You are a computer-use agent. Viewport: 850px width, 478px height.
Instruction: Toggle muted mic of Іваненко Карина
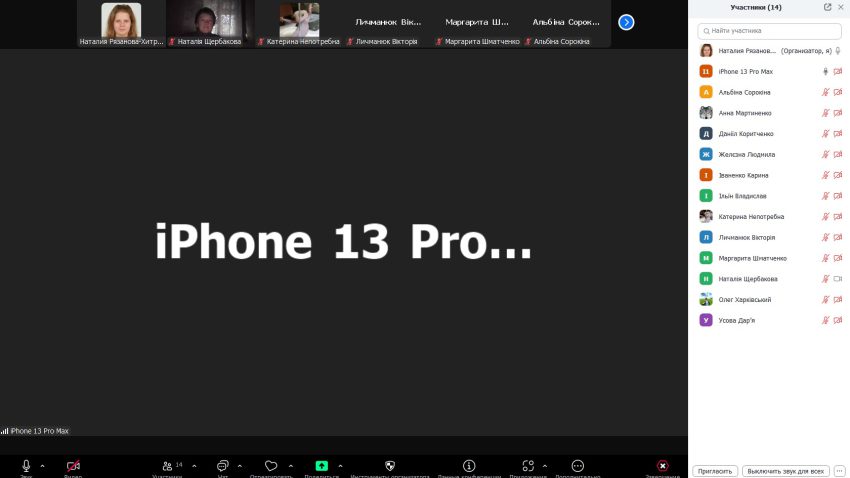(825, 175)
